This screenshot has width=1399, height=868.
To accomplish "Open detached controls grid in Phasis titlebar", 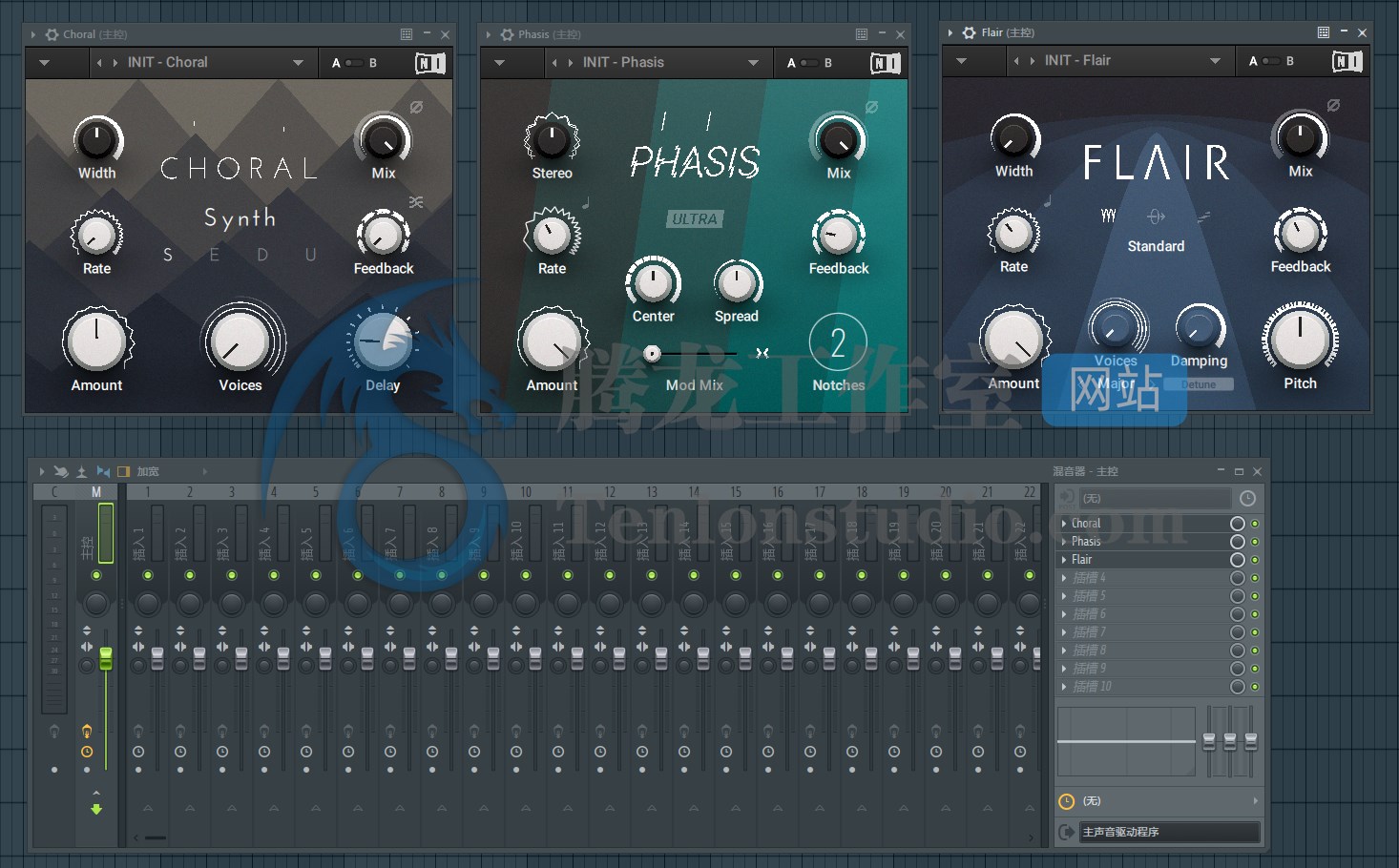I will [862, 34].
